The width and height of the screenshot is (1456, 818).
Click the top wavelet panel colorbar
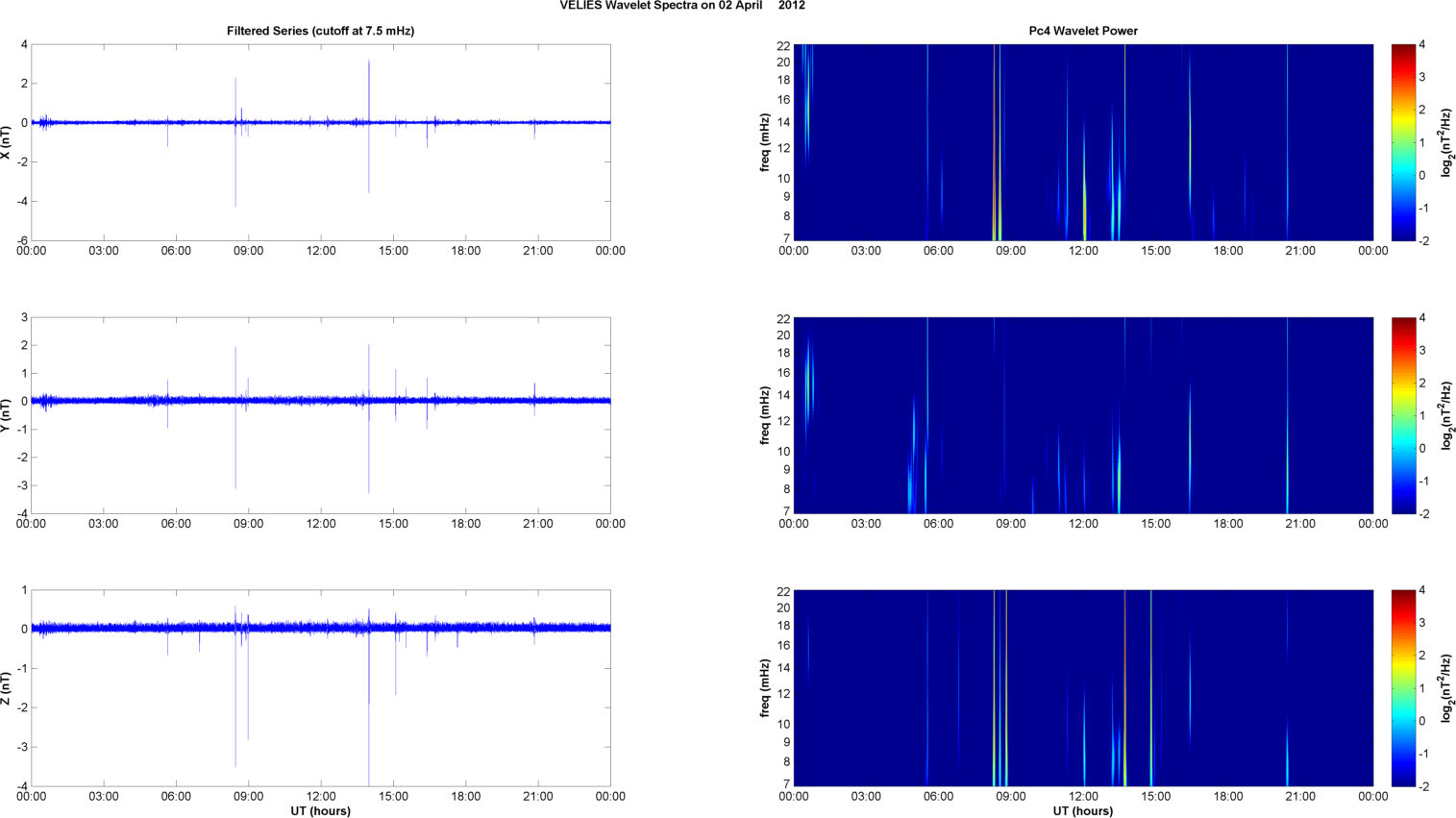(x=1403, y=142)
